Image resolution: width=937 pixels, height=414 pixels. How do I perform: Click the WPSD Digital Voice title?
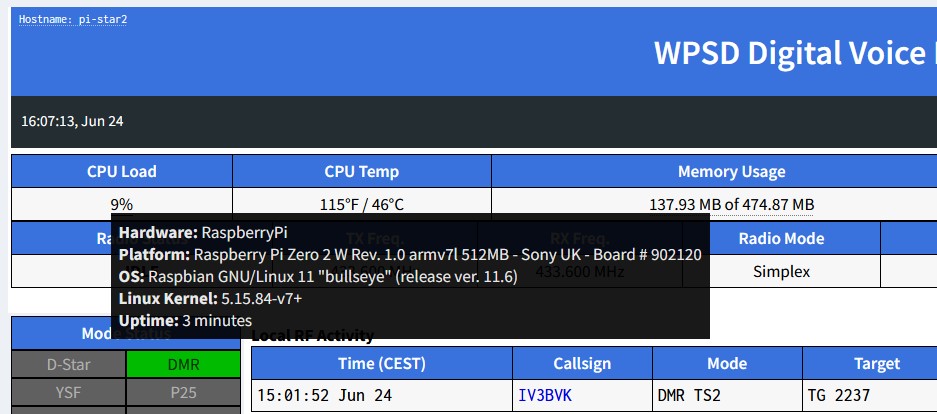[x=795, y=53]
